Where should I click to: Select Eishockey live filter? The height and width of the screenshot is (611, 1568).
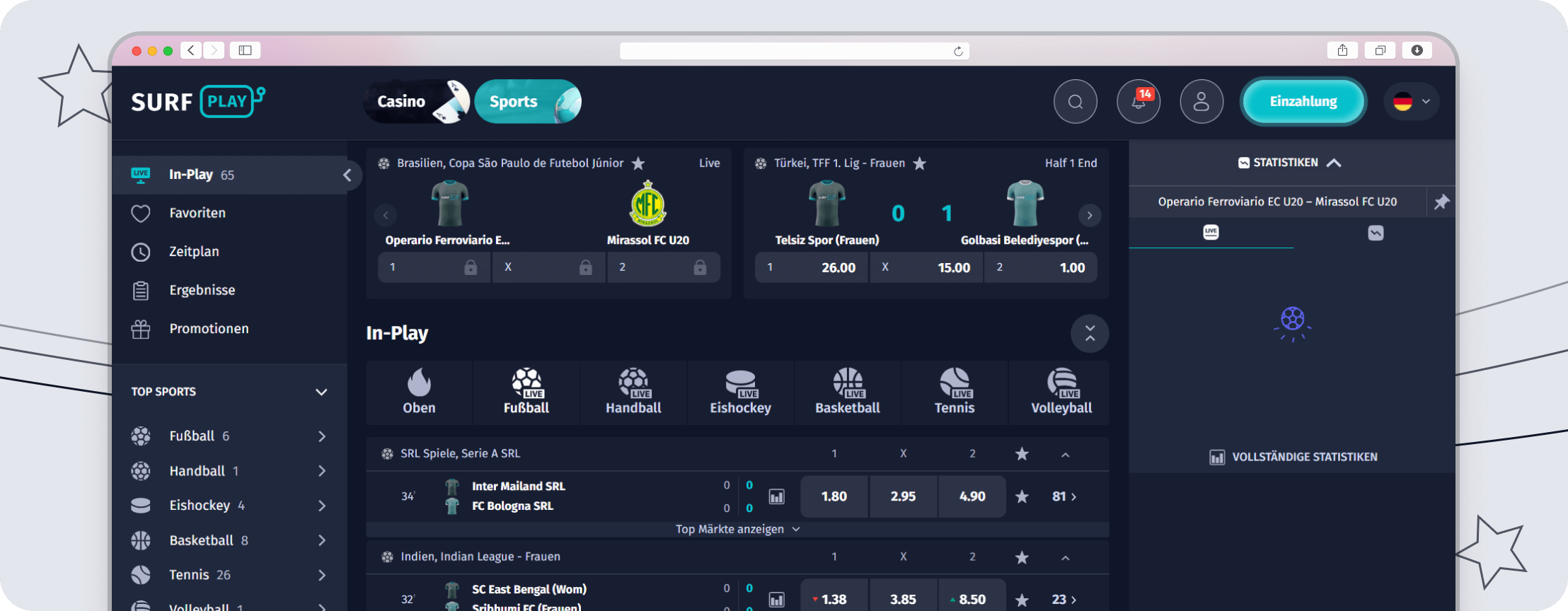click(x=740, y=392)
